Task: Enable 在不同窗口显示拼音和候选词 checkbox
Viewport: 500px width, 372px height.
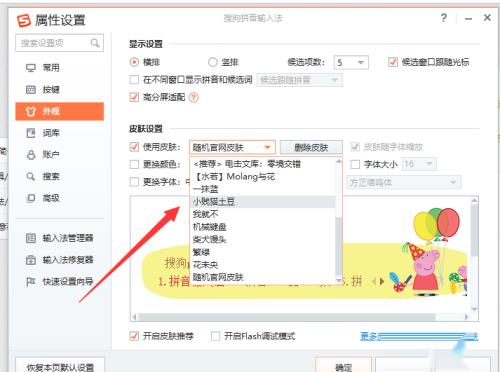Action: (x=134, y=80)
